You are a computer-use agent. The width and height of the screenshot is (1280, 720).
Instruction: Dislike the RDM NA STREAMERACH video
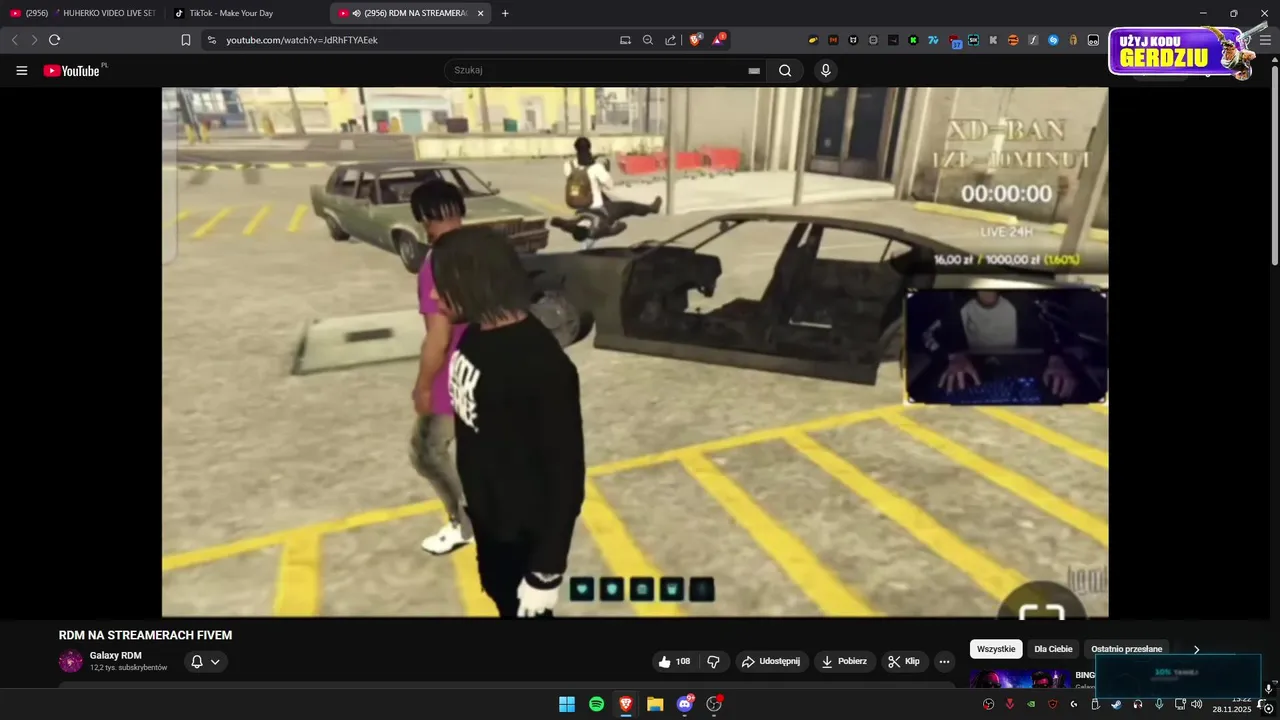click(713, 661)
